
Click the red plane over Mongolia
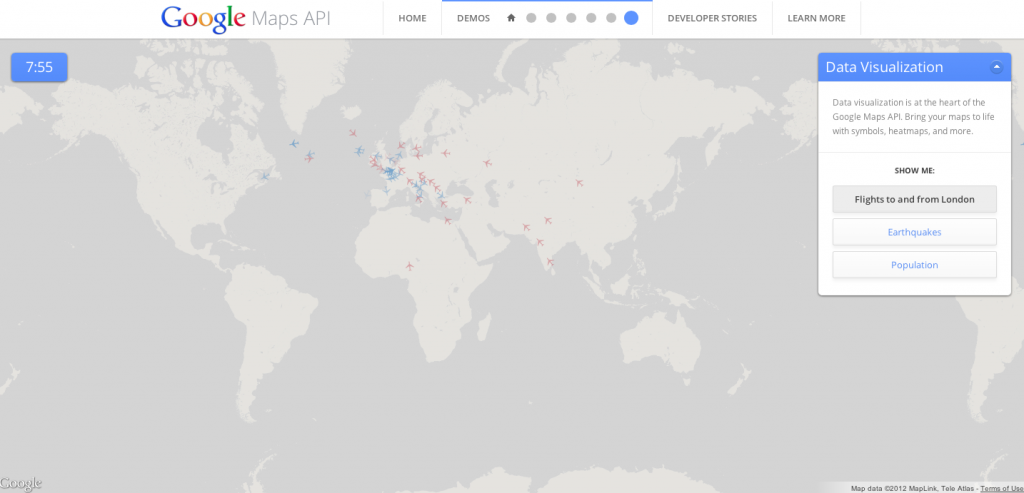pos(579,183)
